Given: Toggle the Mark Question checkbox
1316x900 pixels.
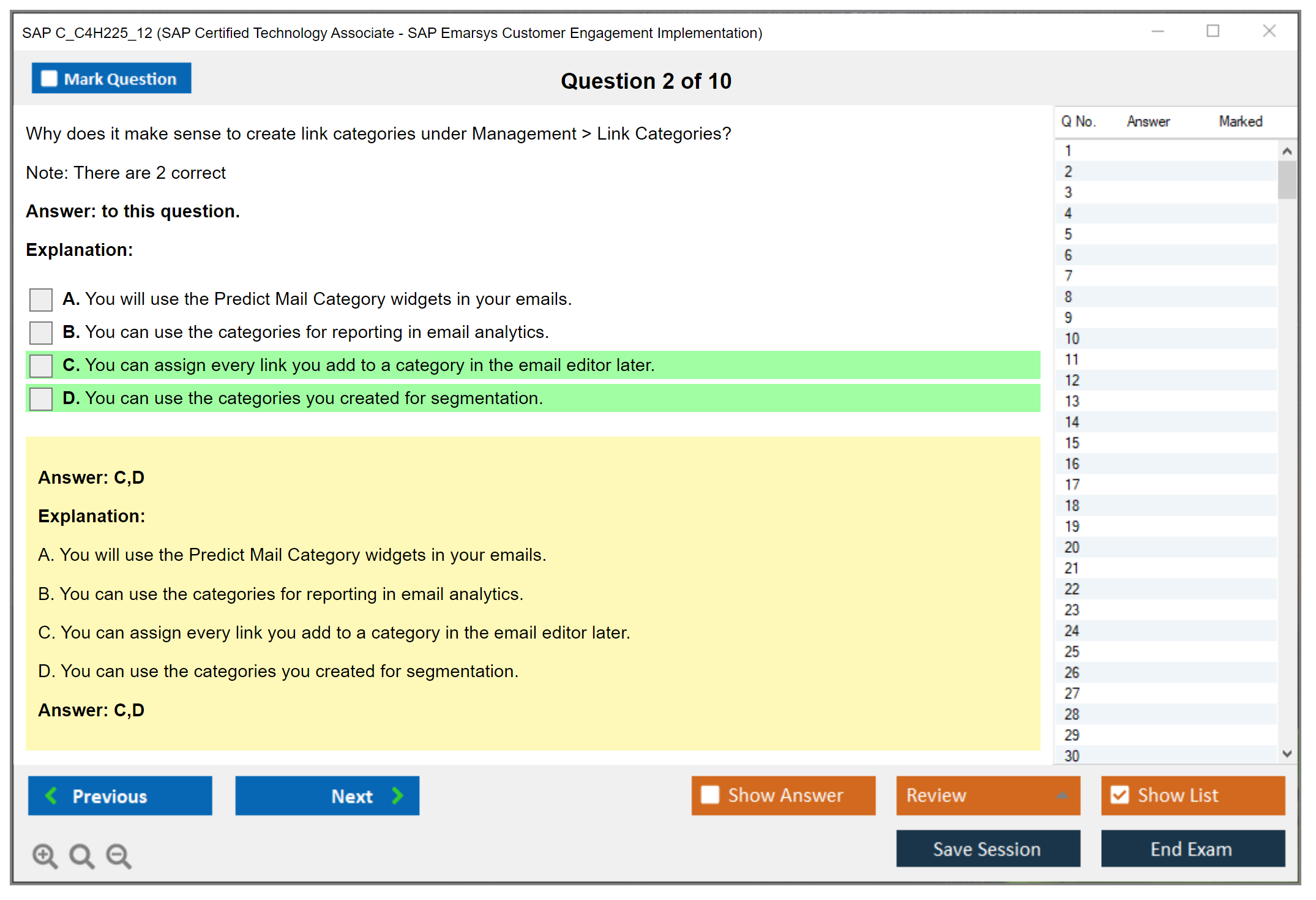Looking at the screenshot, I should (49, 79).
